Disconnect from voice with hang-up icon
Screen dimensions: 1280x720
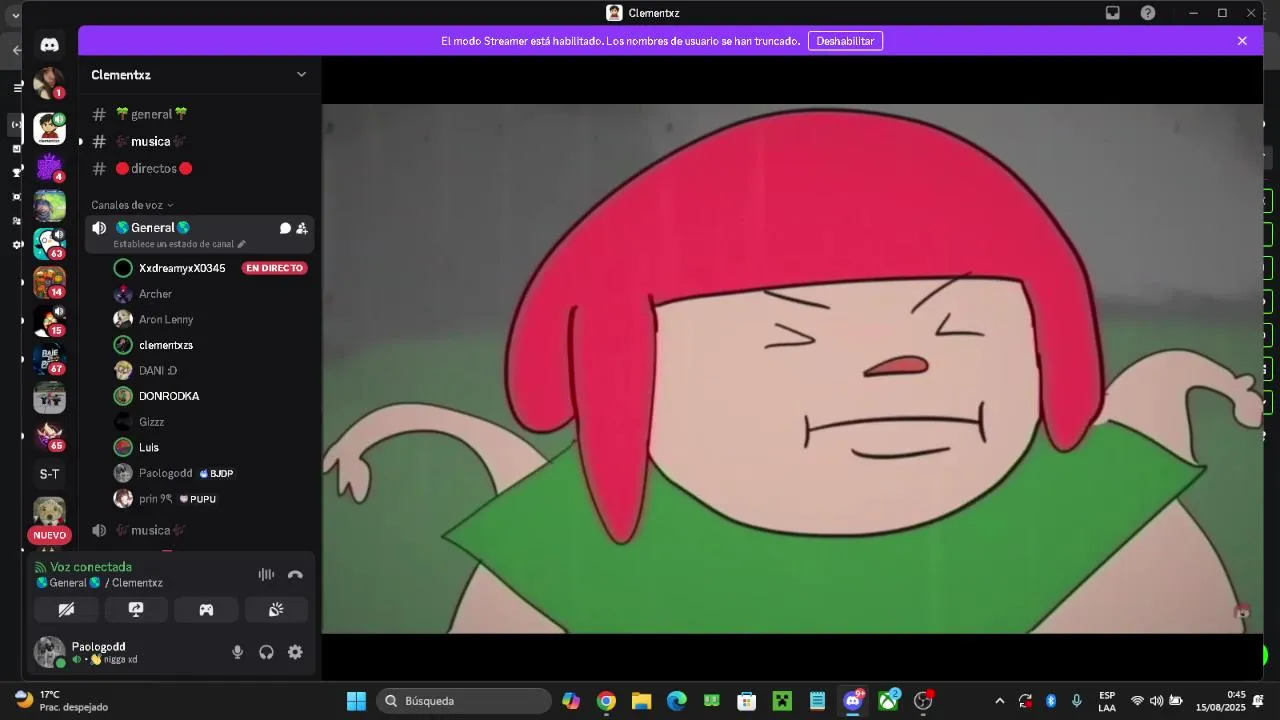click(x=295, y=574)
